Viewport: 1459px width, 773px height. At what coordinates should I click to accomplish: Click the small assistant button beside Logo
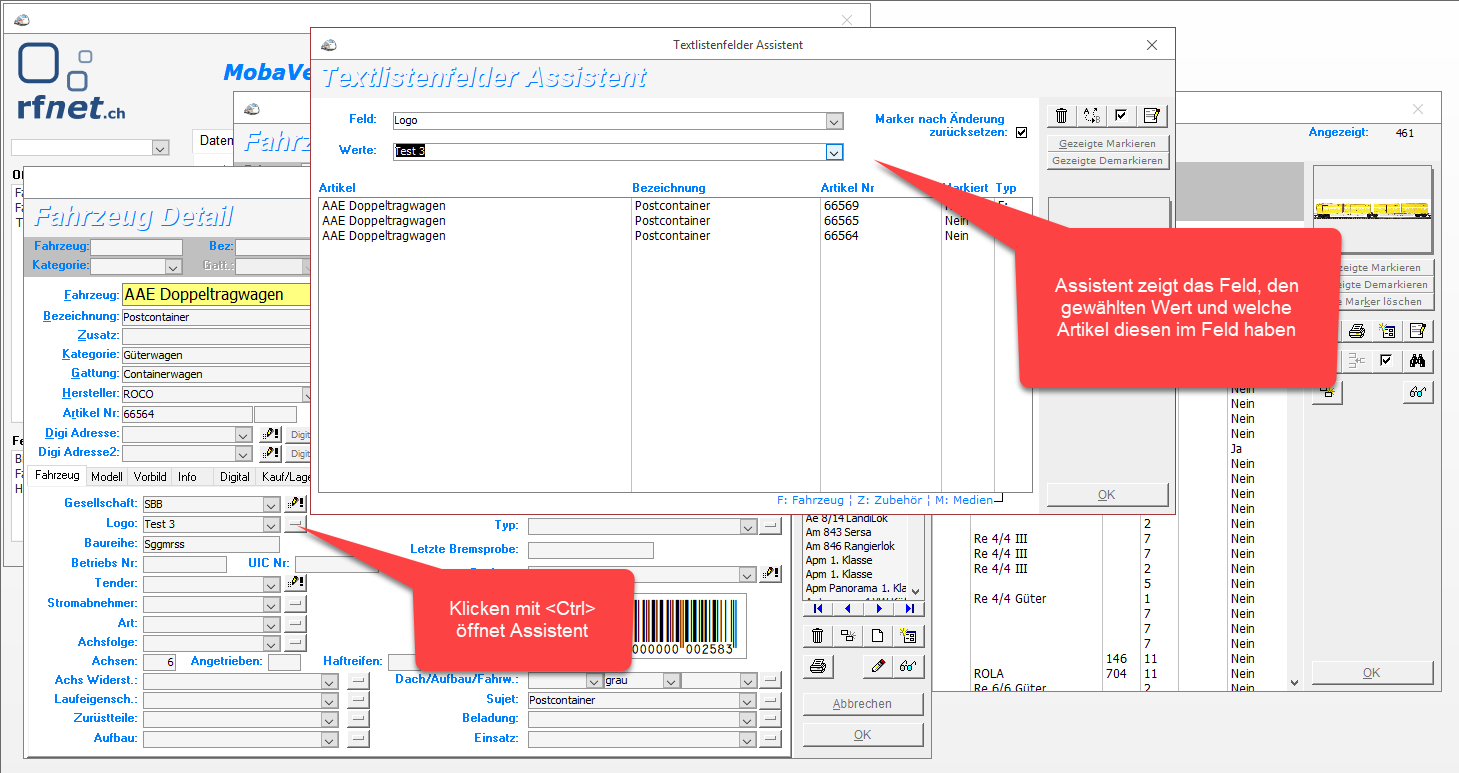click(296, 524)
